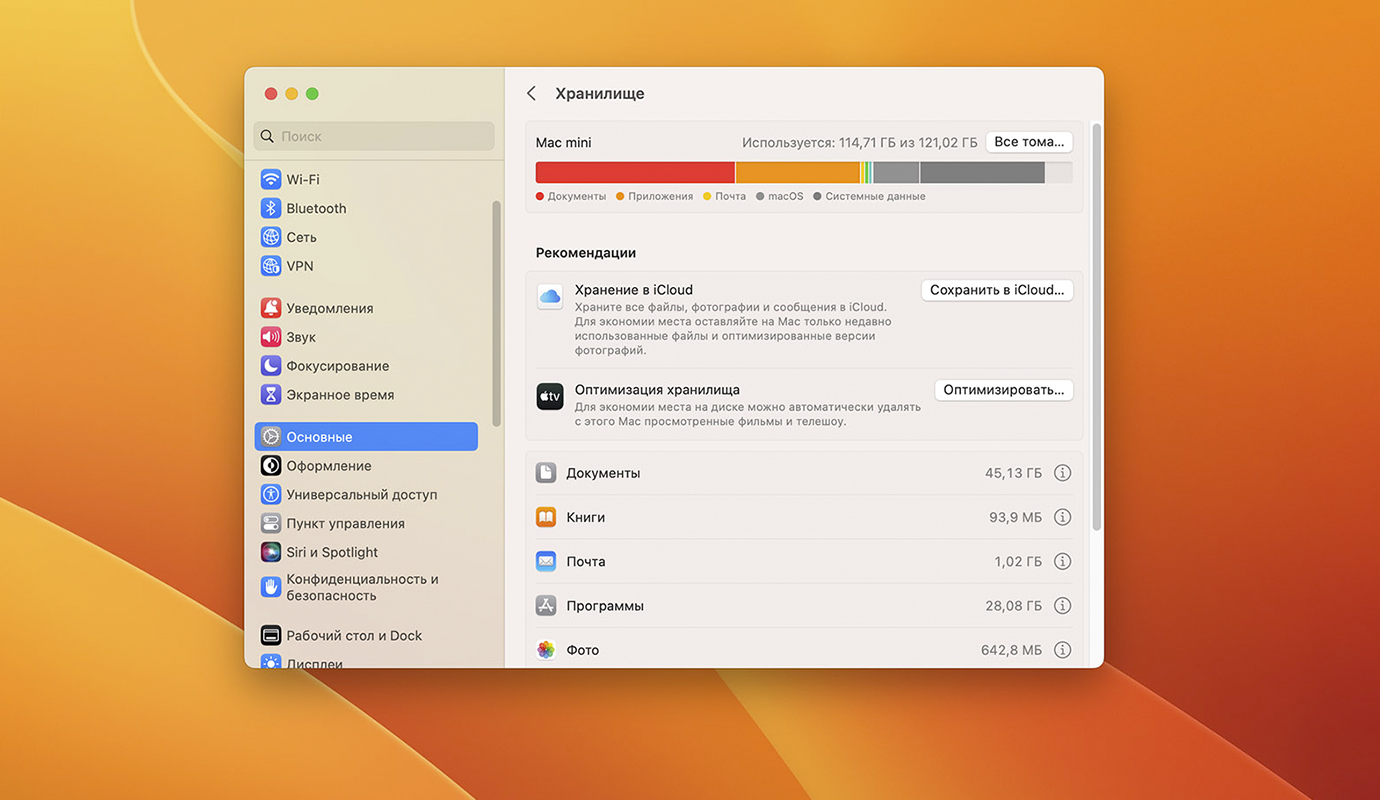Click the Рекомендации heading
1380x800 pixels.
(586, 253)
